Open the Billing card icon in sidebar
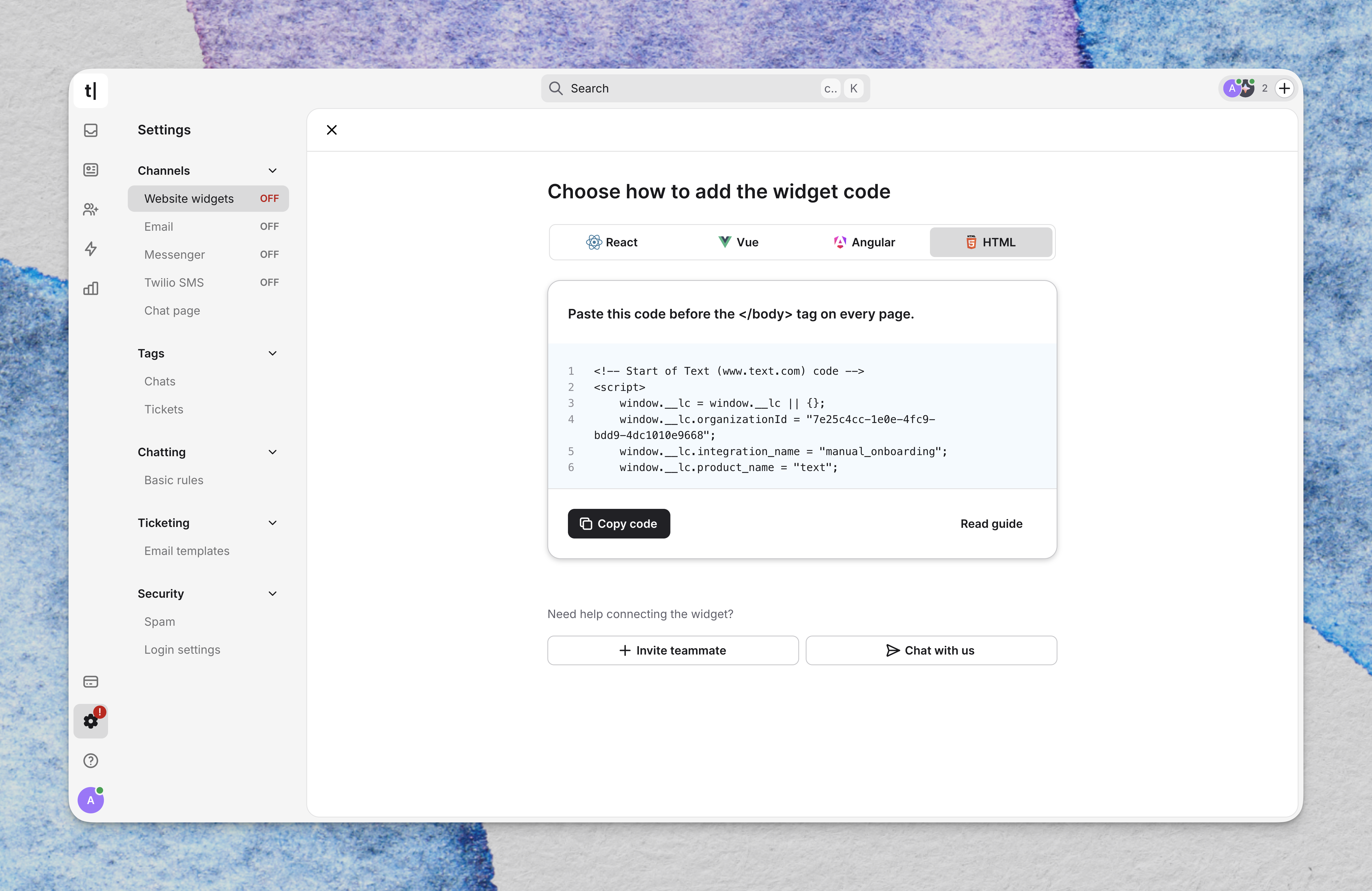The width and height of the screenshot is (1372, 891). [90, 682]
